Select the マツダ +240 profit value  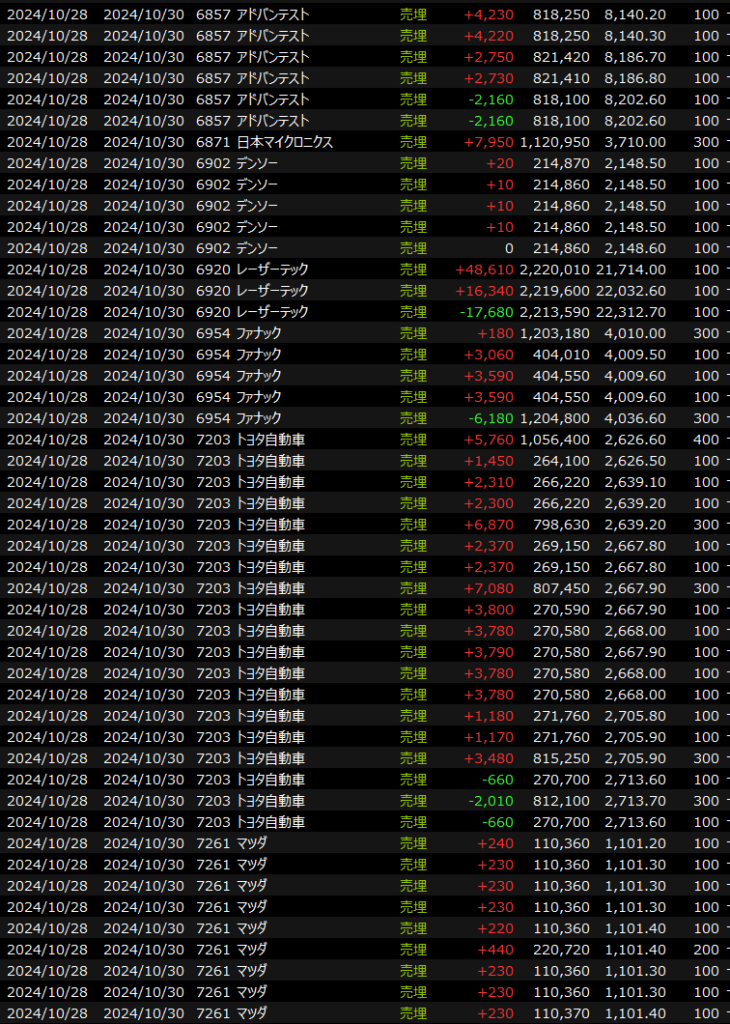[495, 843]
